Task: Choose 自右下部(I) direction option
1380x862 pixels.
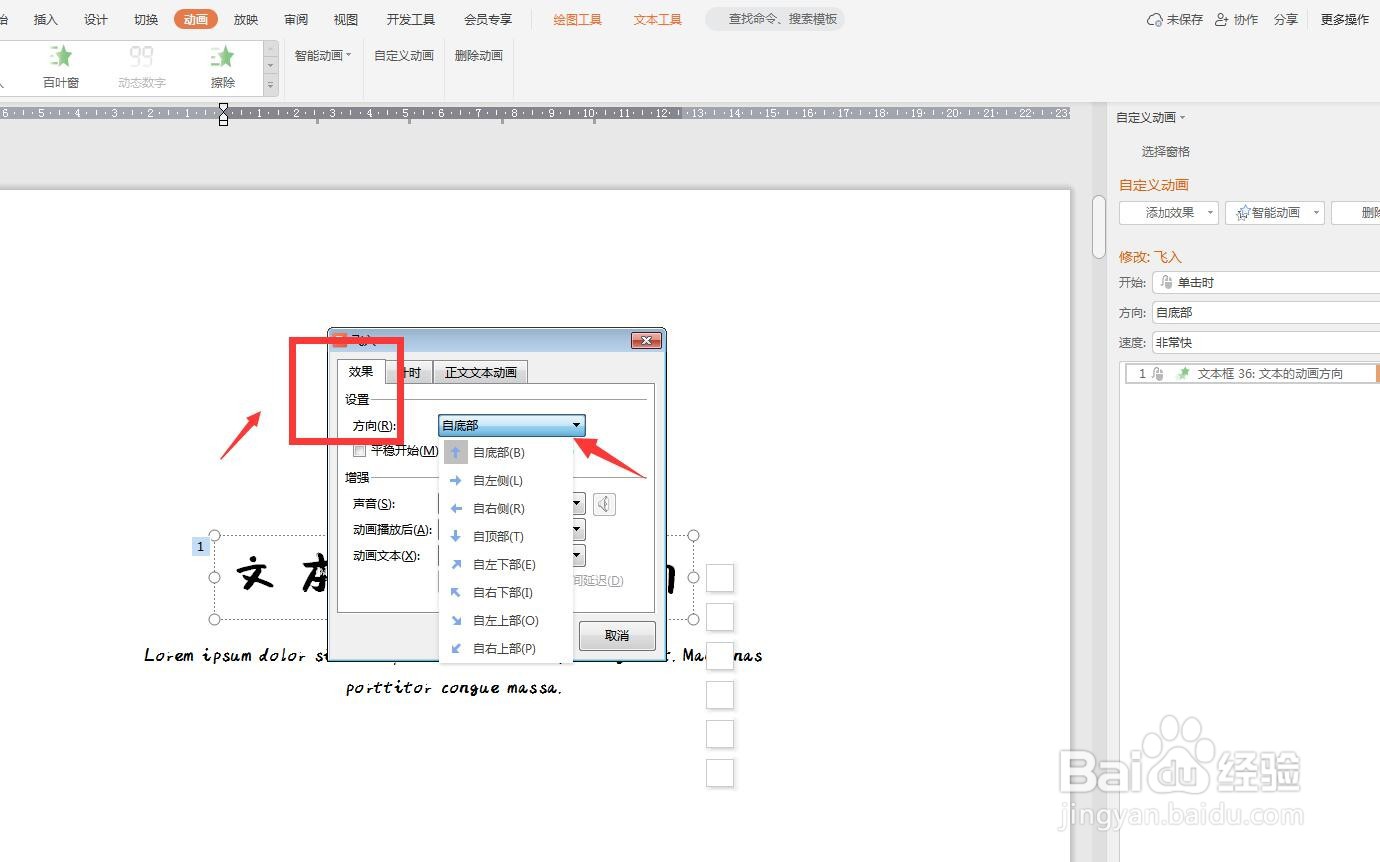Action: [x=505, y=593]
